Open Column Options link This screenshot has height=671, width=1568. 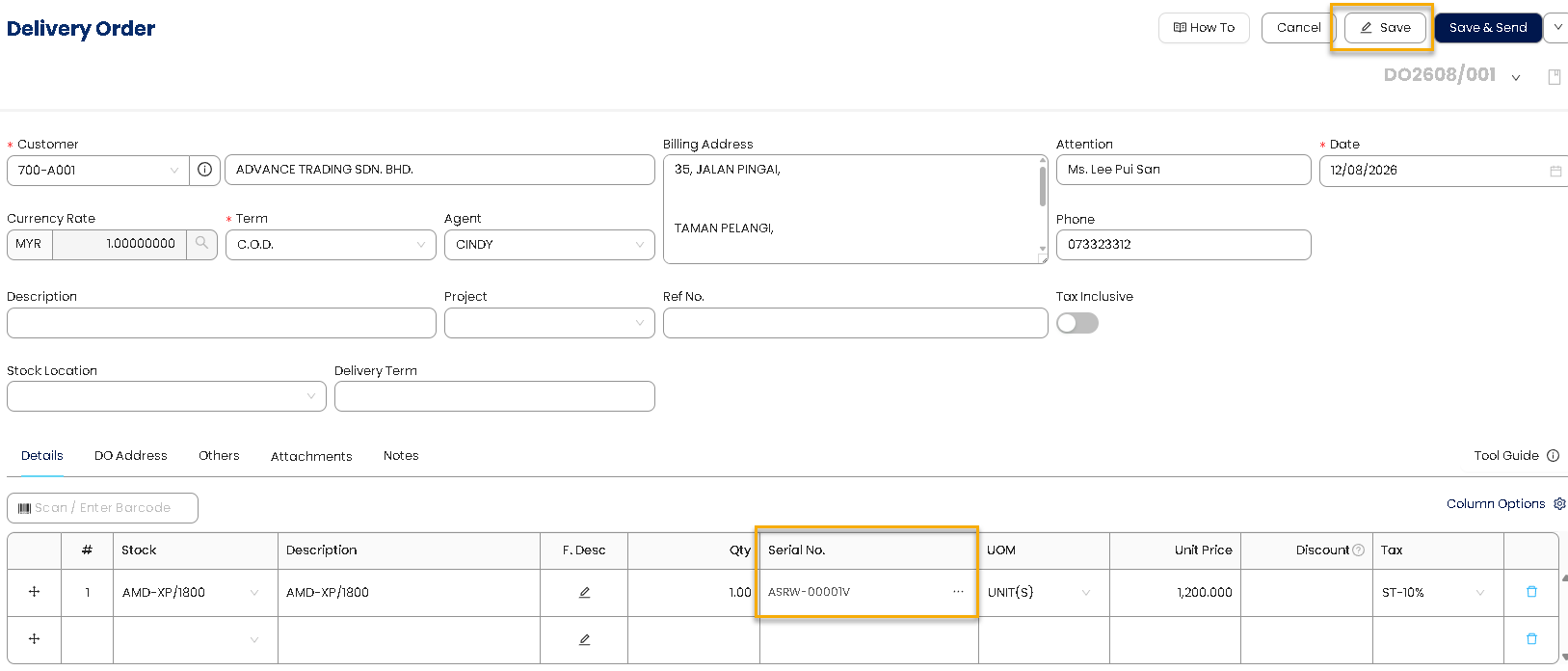click(1496, 504)
